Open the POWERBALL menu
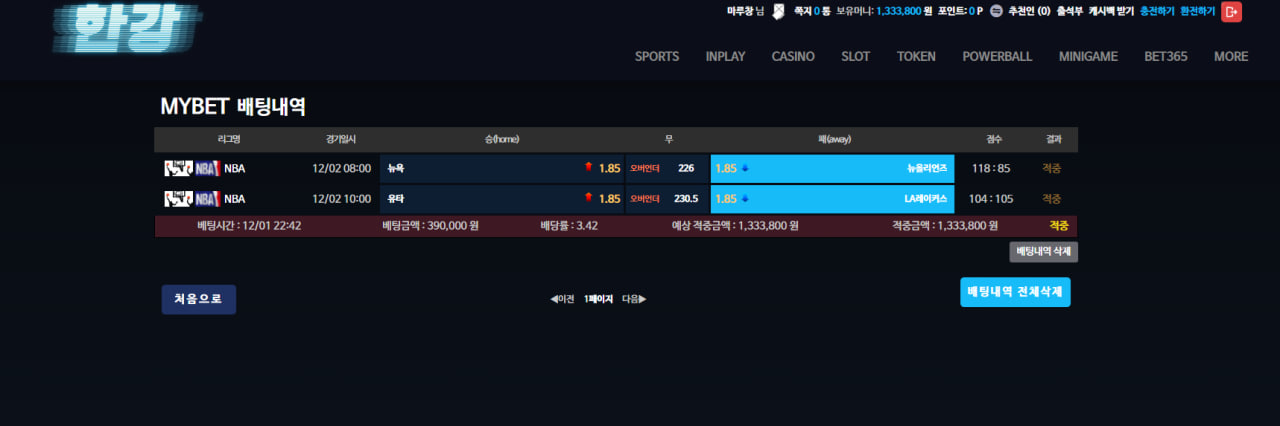The height and width of the screenshot is (426, 1280). click(997, 57)
